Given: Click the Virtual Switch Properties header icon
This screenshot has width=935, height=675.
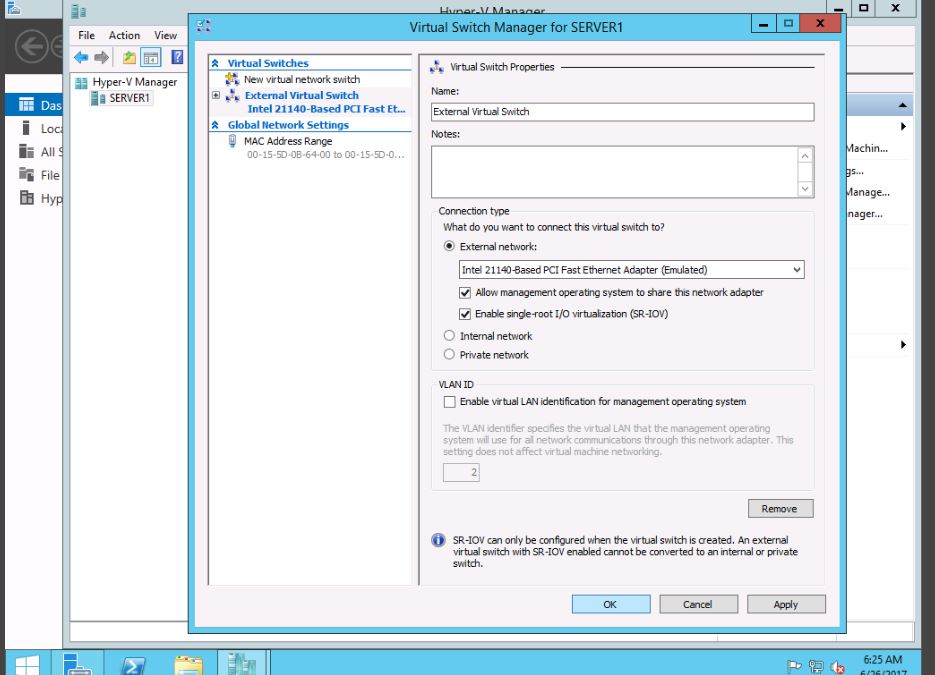Looking at the screenshot, I should [x=437, y=67].
